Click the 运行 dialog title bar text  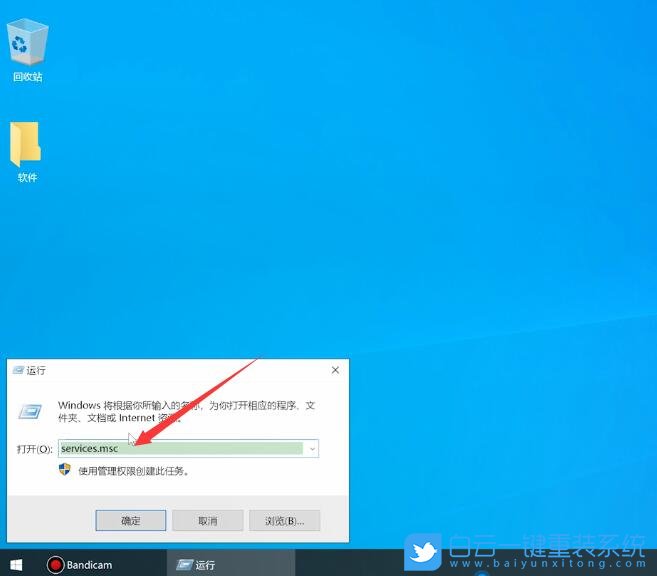(x=36, y=370)
